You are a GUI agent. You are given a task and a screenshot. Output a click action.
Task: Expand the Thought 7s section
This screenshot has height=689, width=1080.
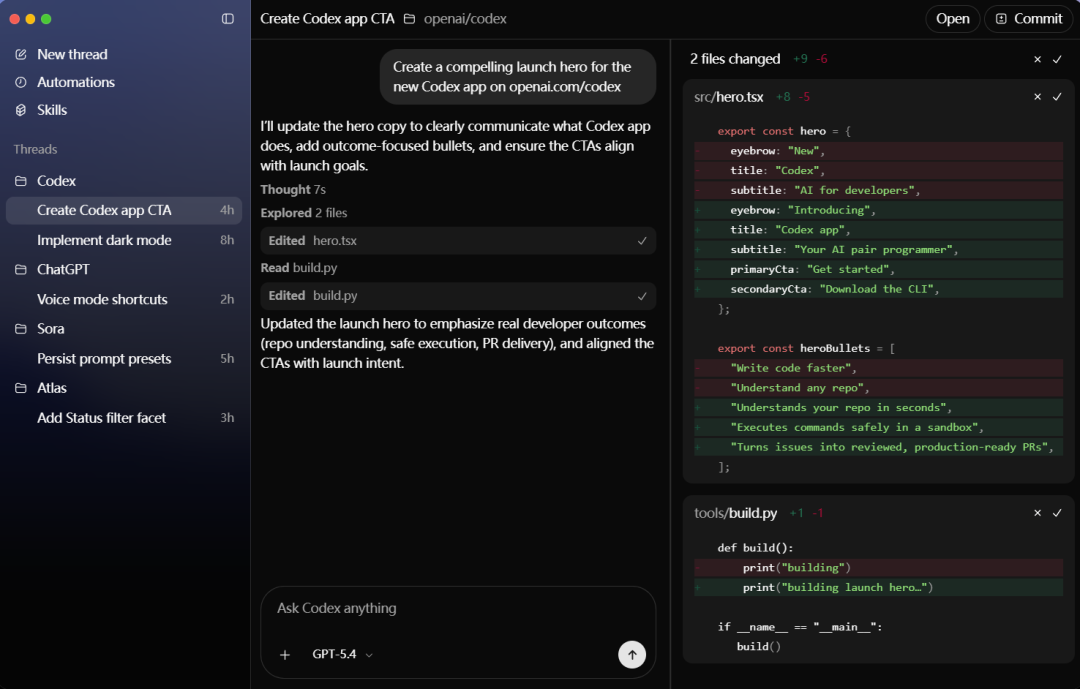[x=293, y=189]
